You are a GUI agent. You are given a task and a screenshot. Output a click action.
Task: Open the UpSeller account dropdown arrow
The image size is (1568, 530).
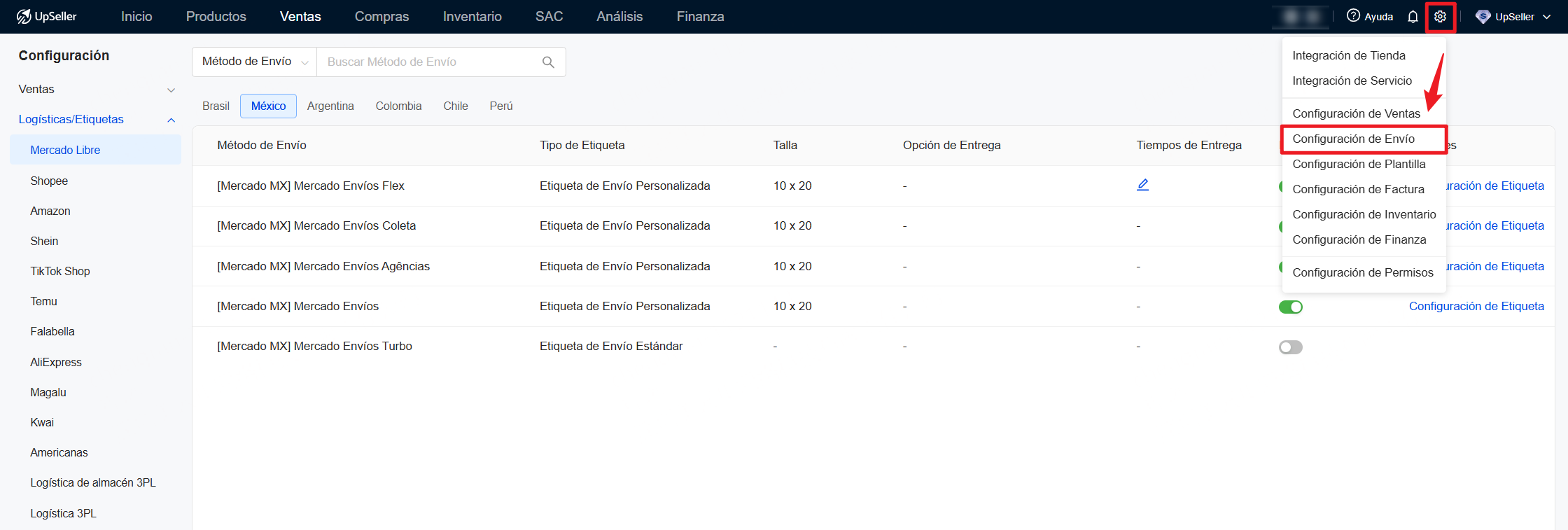click(x=1546, y=17)
